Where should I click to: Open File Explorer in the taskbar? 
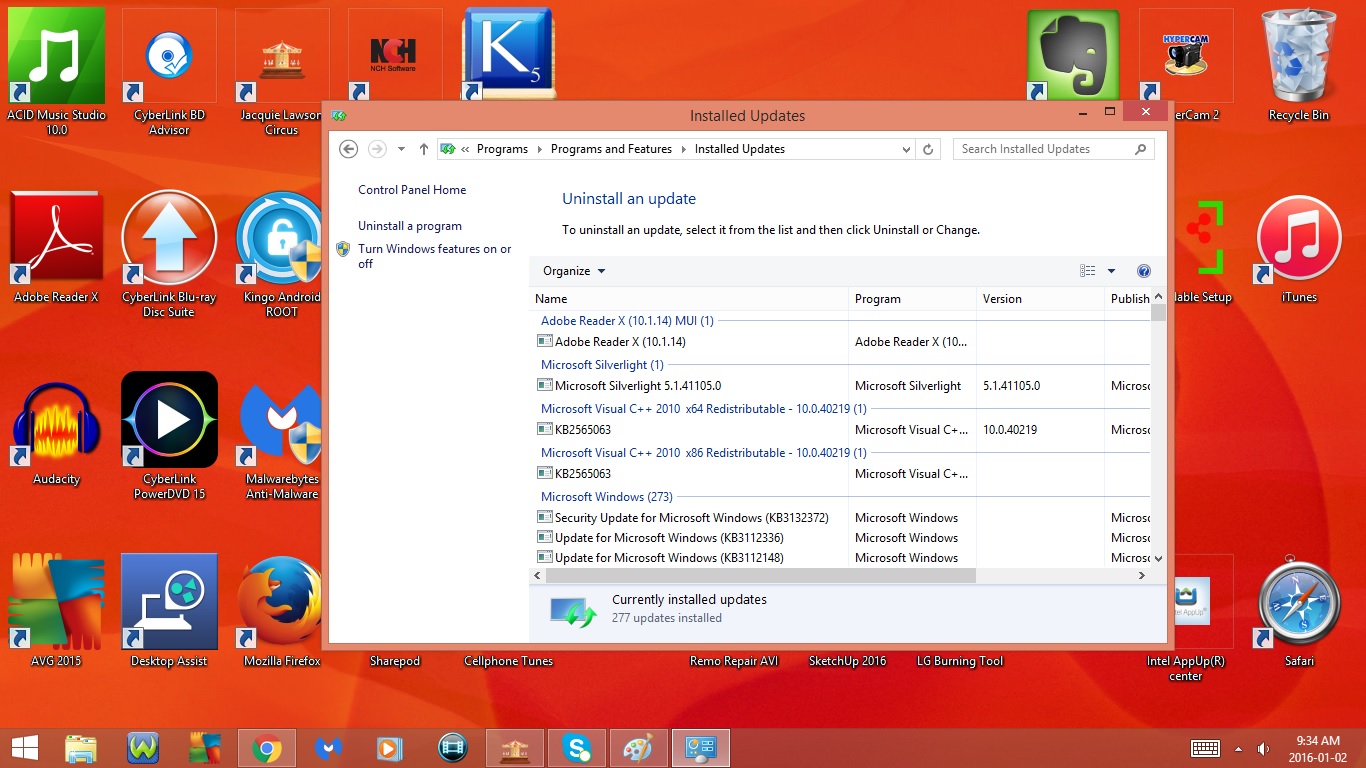81,748
